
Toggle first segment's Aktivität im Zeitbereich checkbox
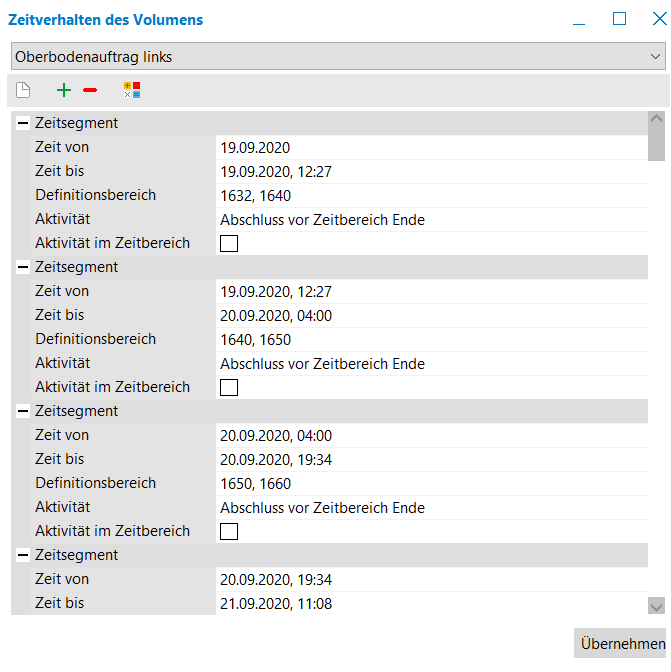[x=229, y=243]
